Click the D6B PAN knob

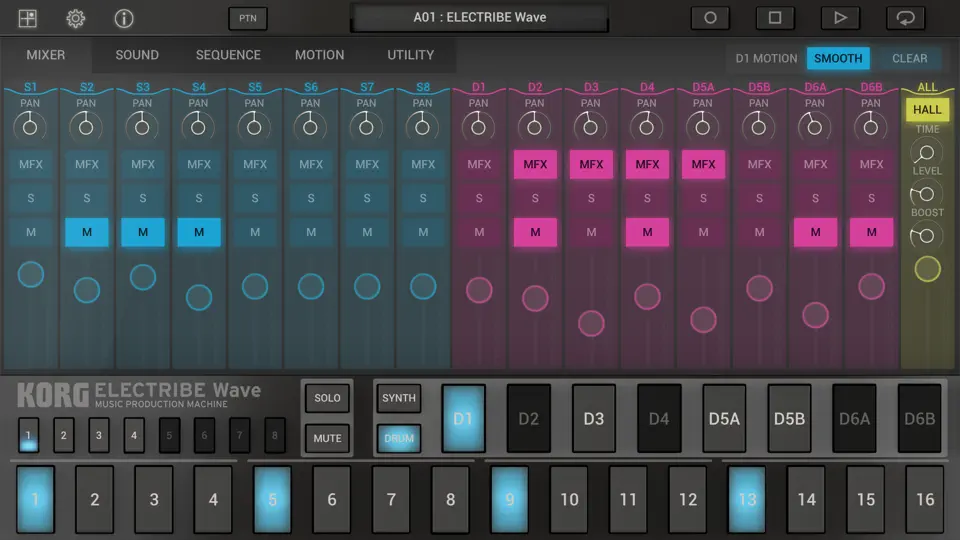871,127
